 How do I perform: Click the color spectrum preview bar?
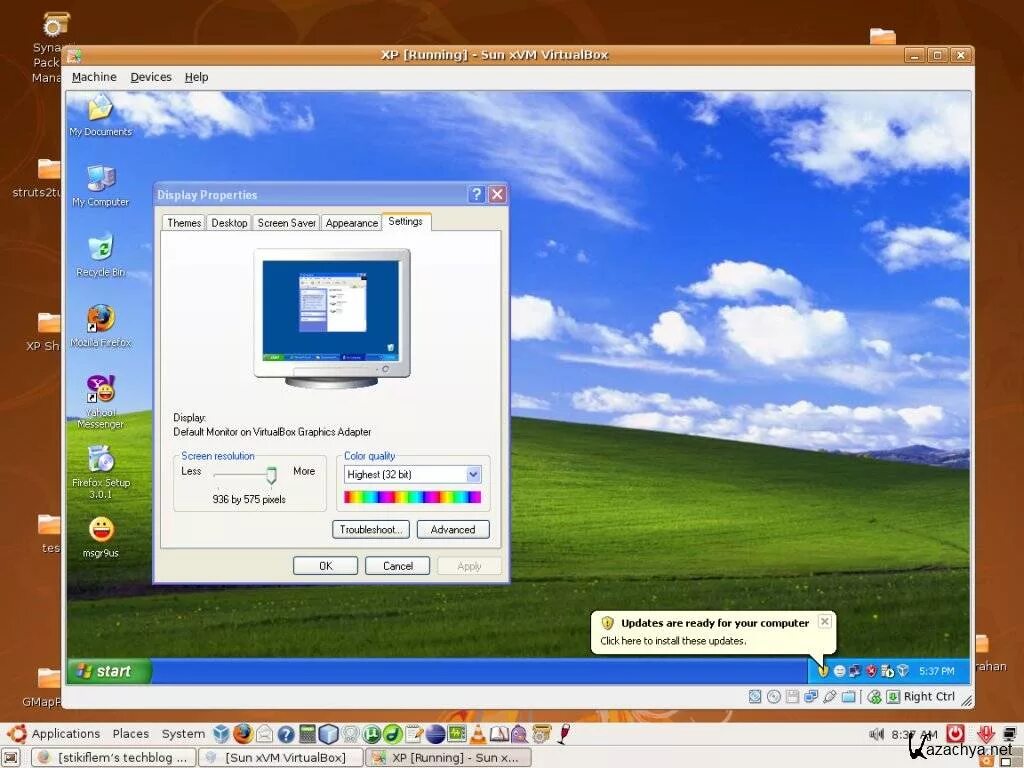(x=413, y=498)
